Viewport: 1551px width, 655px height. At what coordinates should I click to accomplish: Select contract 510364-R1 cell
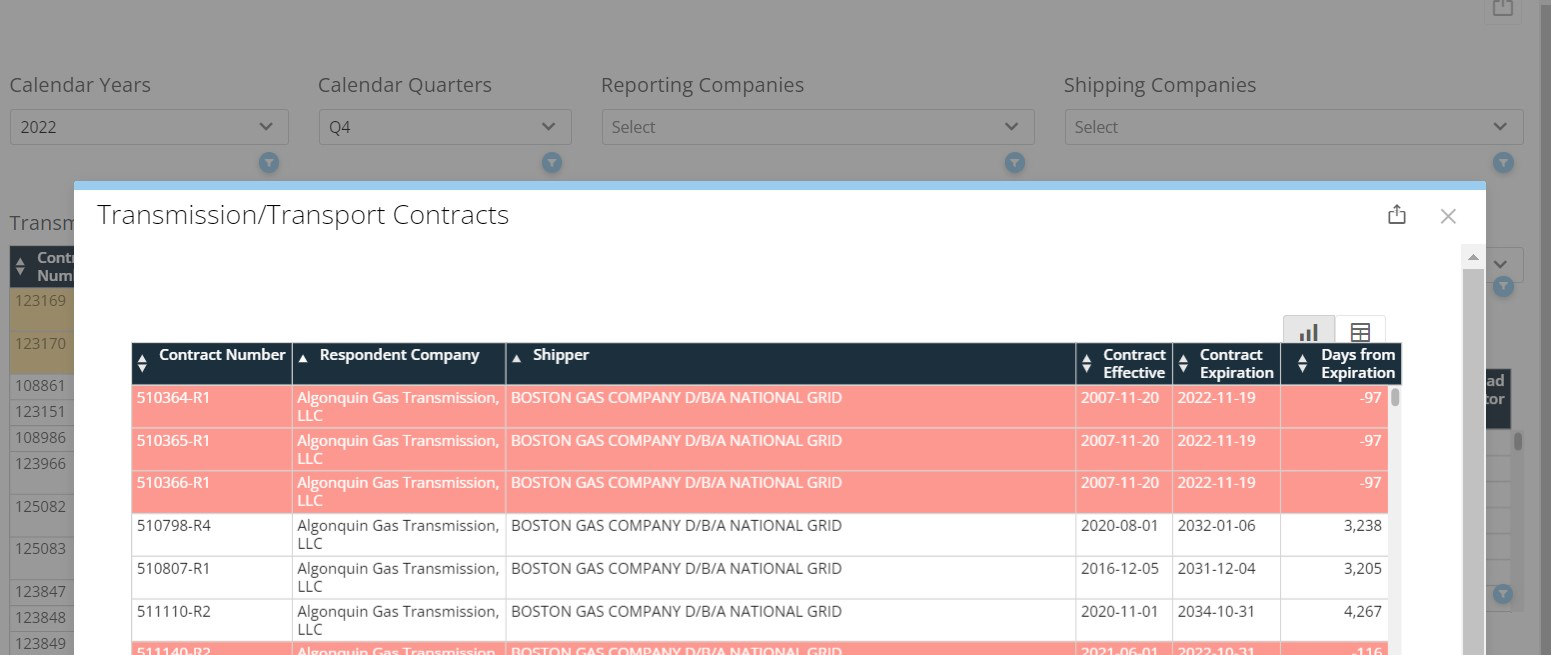coord(212,407)
